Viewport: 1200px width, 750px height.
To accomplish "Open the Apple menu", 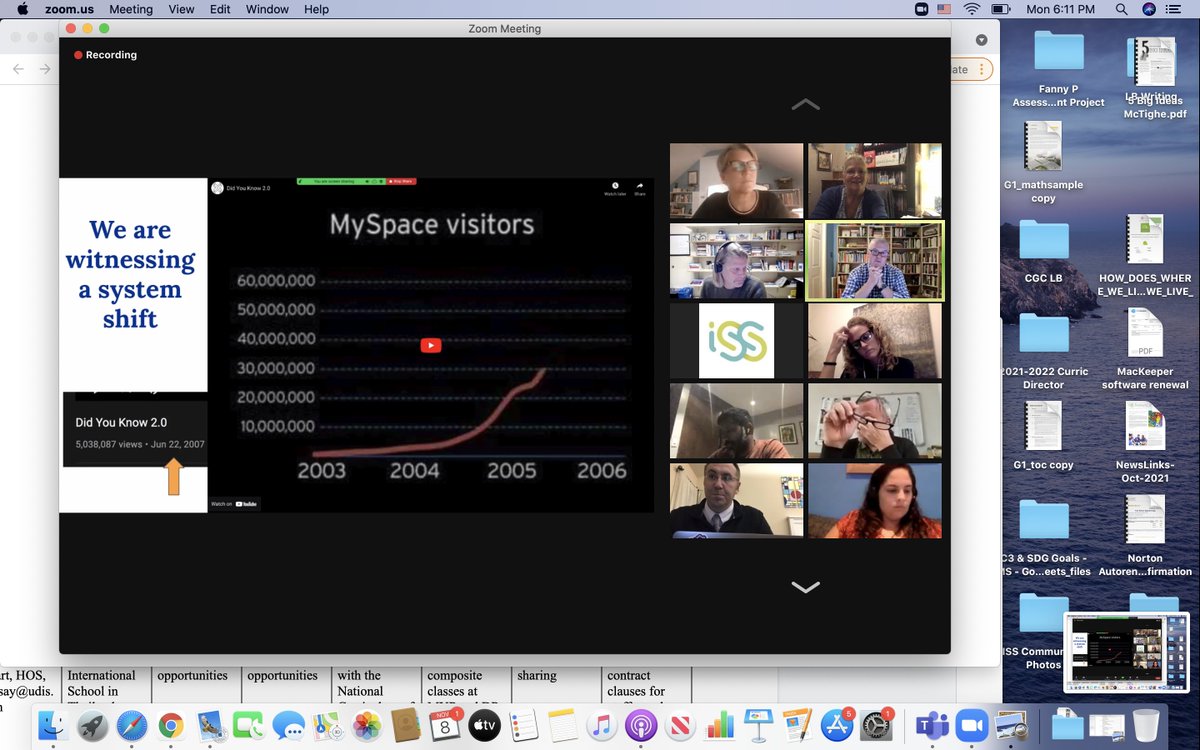I will 22,9.
